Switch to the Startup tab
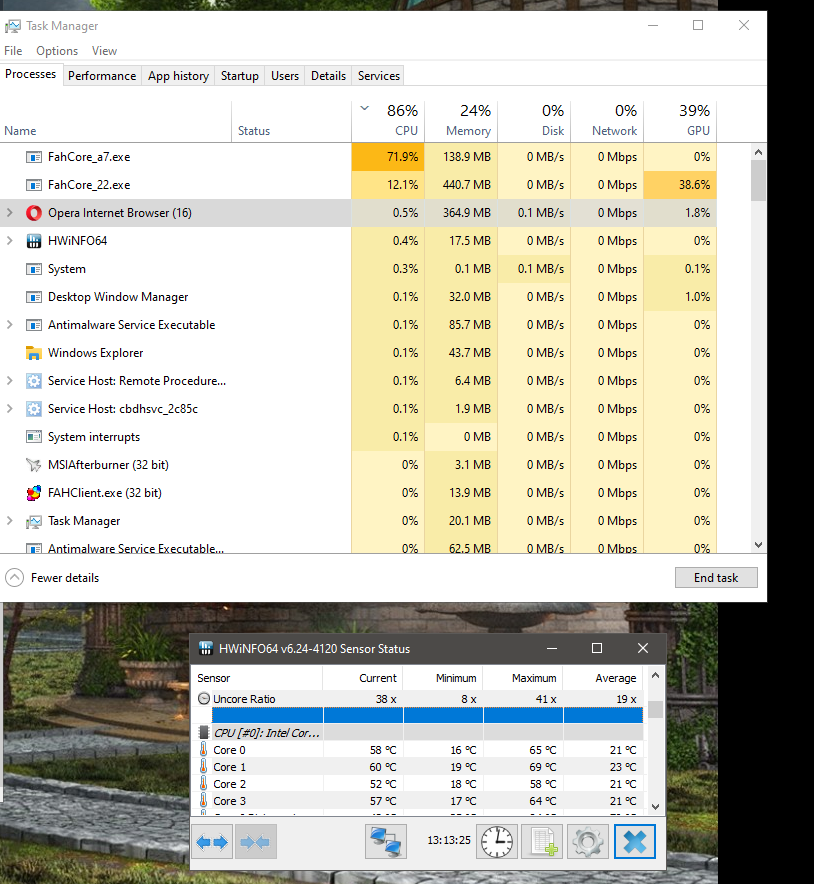814x884 pixels. [x=240, y=76]
